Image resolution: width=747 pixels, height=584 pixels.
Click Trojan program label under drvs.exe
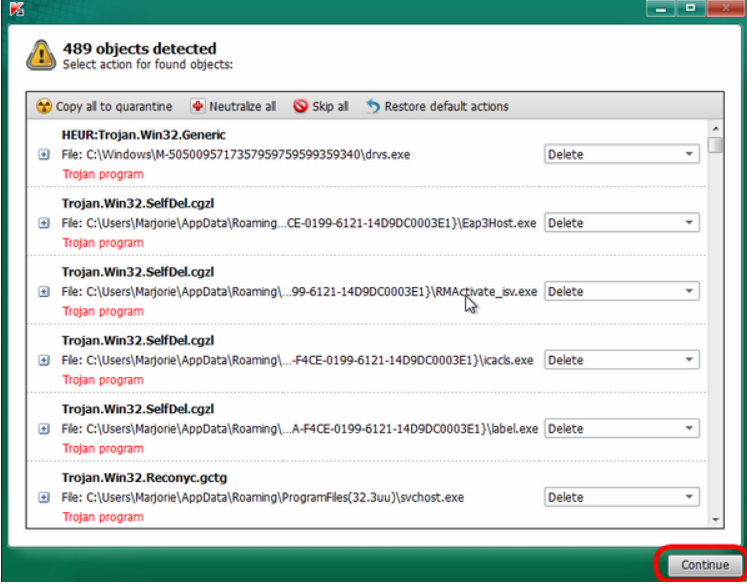pyautogui.click(x=103, y=174)
